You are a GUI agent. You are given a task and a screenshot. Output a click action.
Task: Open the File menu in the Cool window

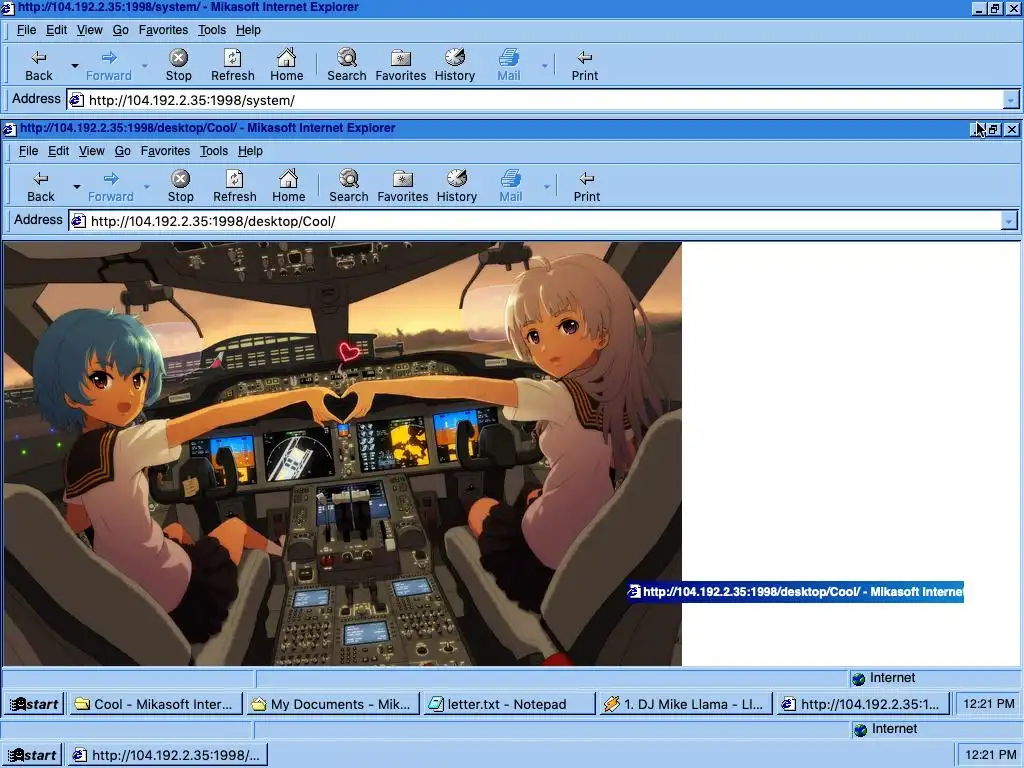[x=28, y=151]
